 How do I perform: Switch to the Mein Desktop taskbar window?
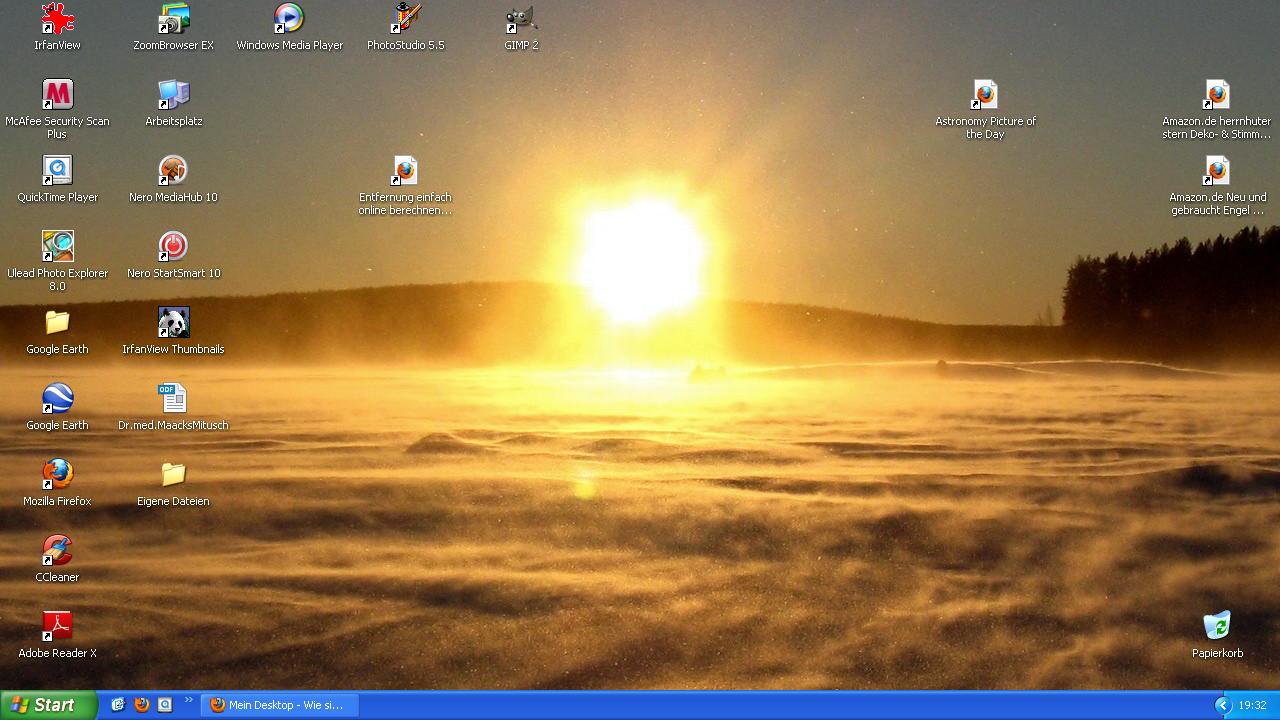point(278,705)
